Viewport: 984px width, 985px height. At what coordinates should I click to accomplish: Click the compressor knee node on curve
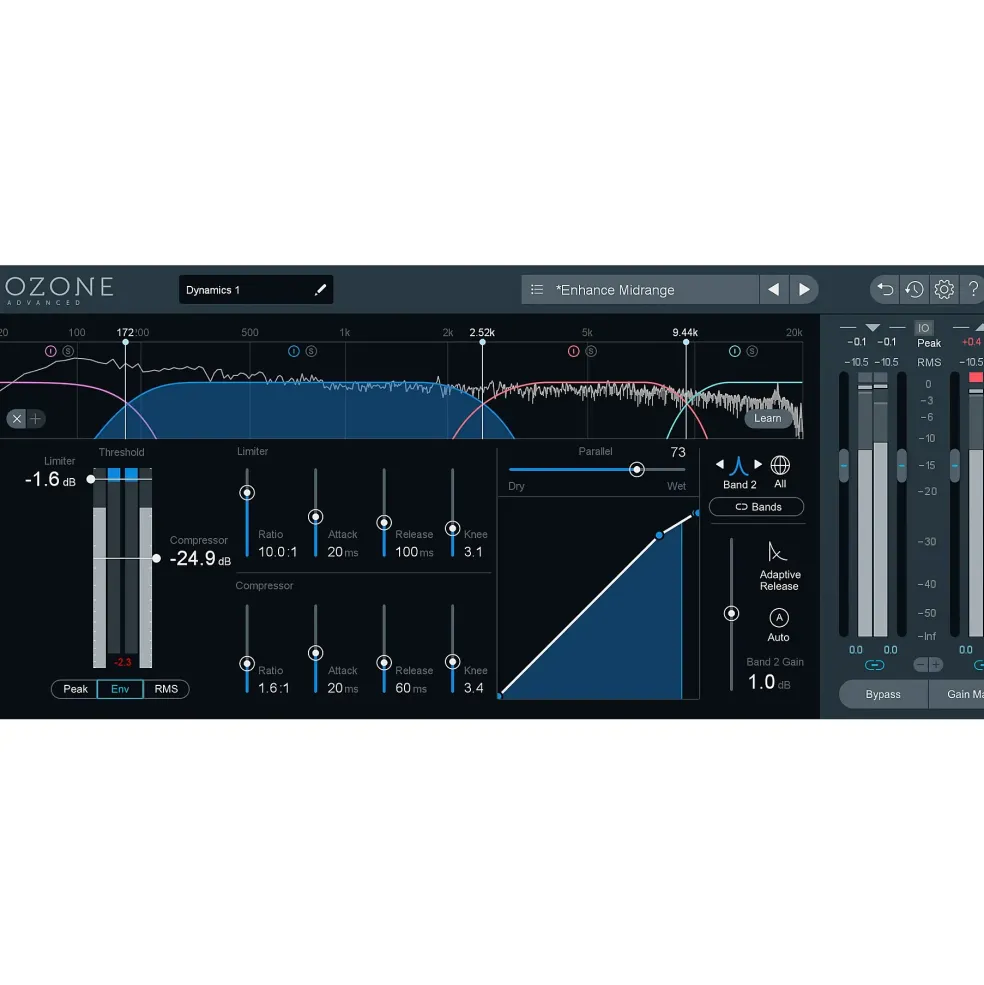(x=659, y=535)
